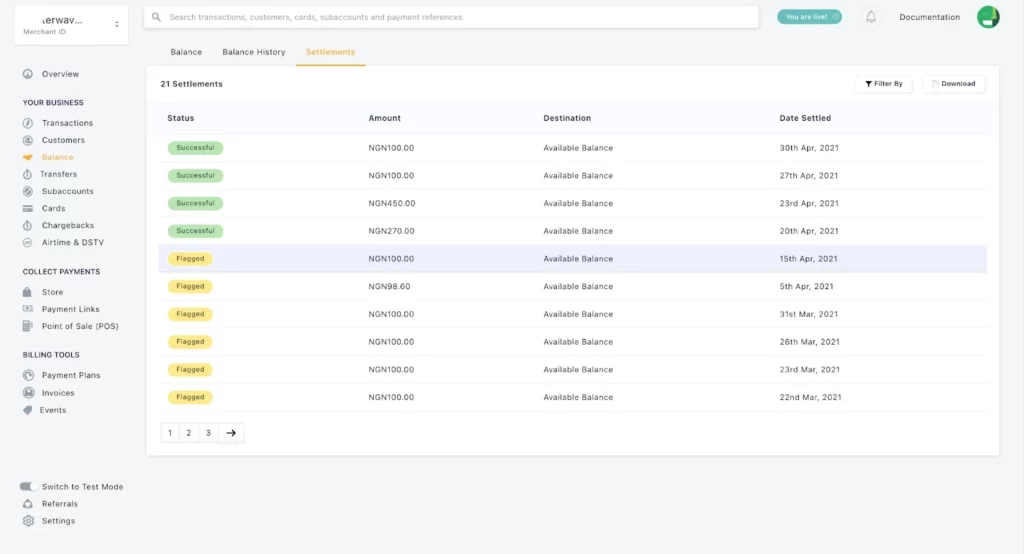1024x554 pixels.
Task: Go to page 2
Action: pos(189,432)
